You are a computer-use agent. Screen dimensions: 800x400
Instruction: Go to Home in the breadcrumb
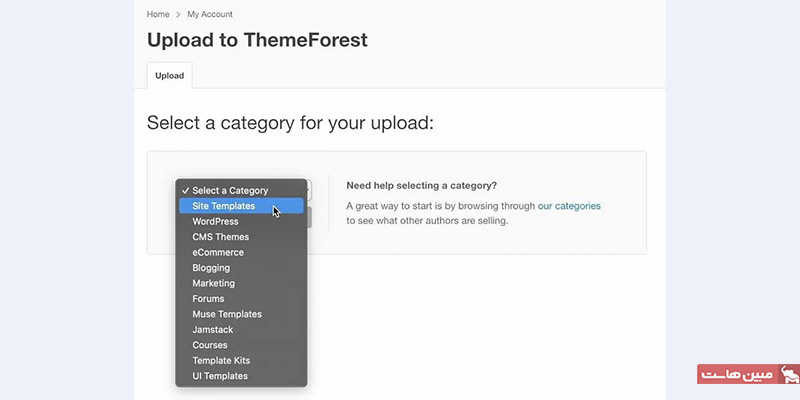tap(158, 14)
